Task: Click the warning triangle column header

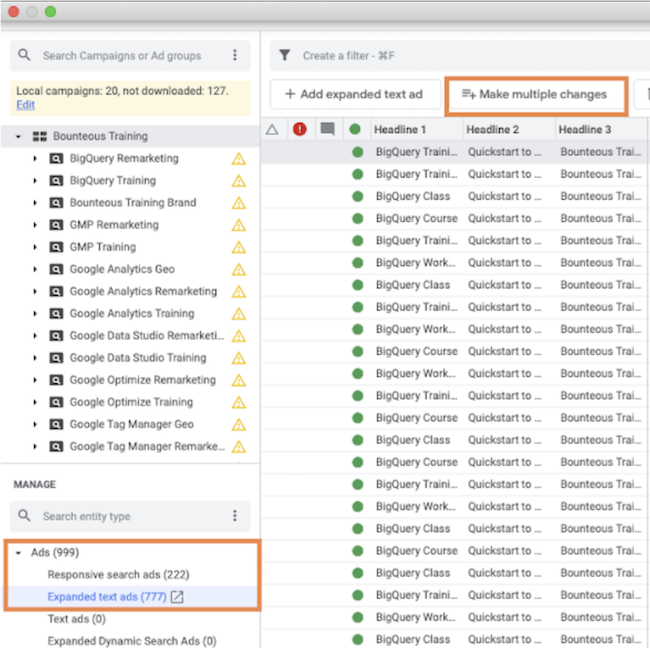Action: click(272, 129)
